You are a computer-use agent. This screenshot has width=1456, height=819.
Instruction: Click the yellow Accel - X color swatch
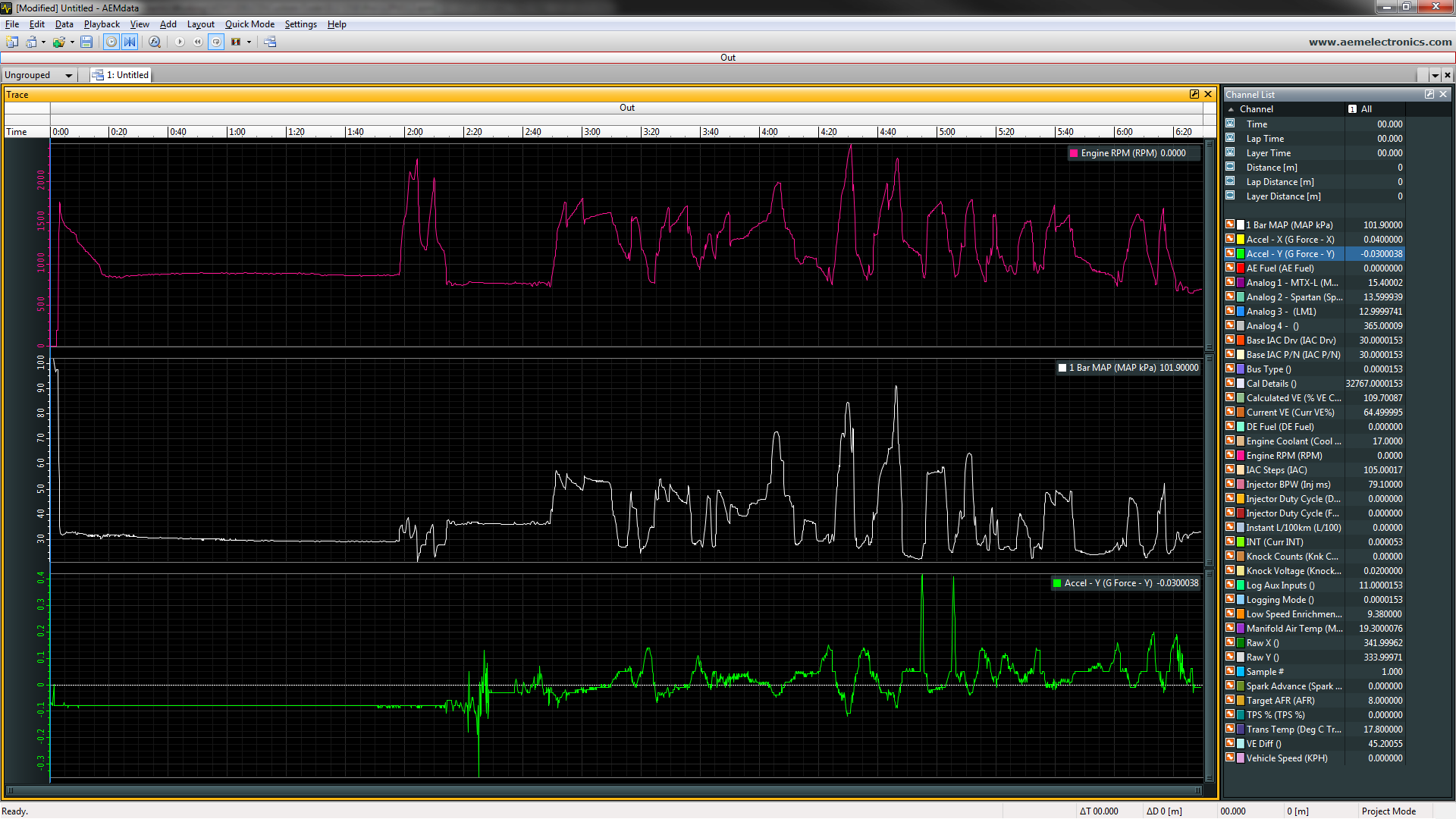[x=1241, y=239]
